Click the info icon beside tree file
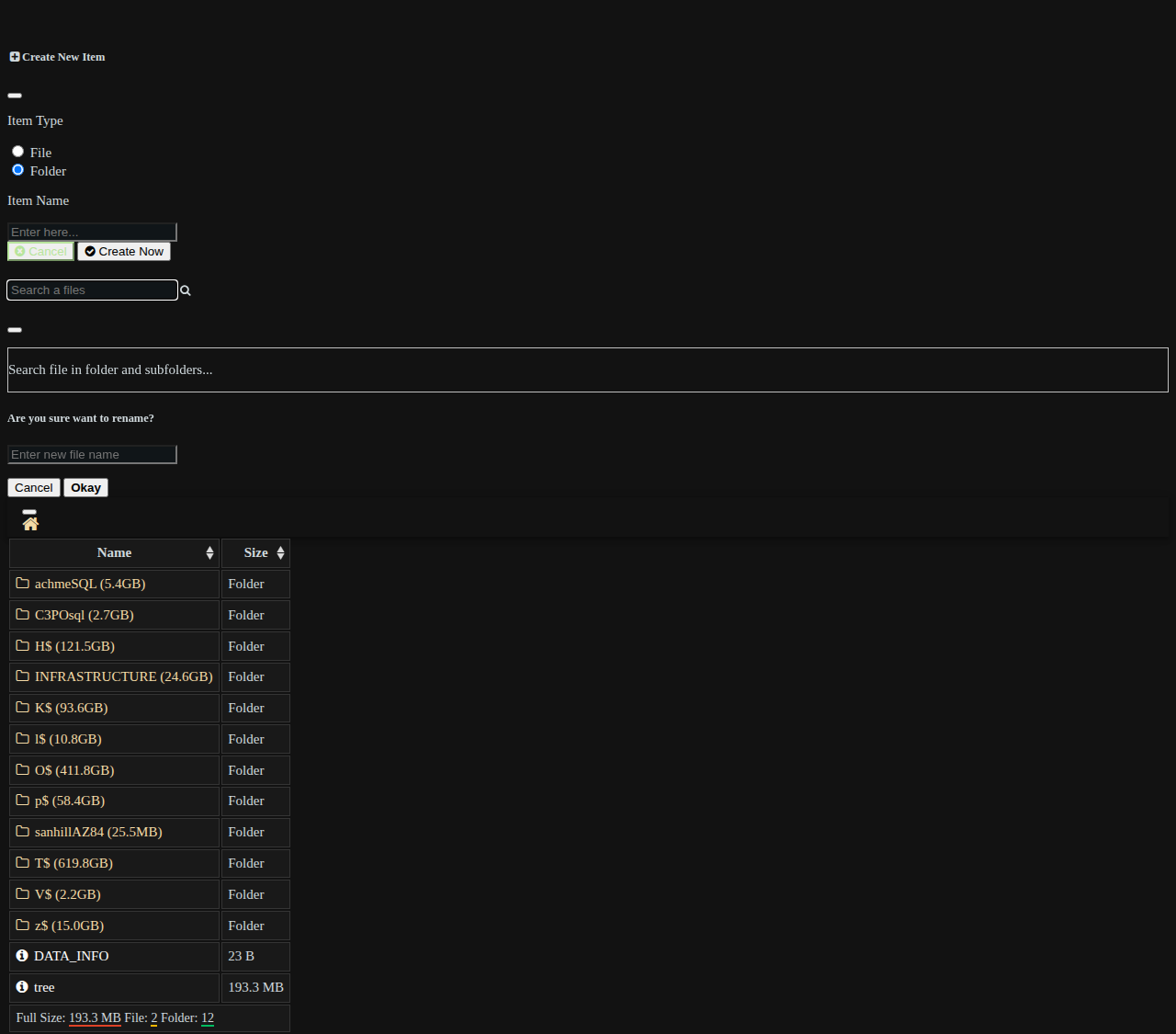 click(x=22, y=987)
